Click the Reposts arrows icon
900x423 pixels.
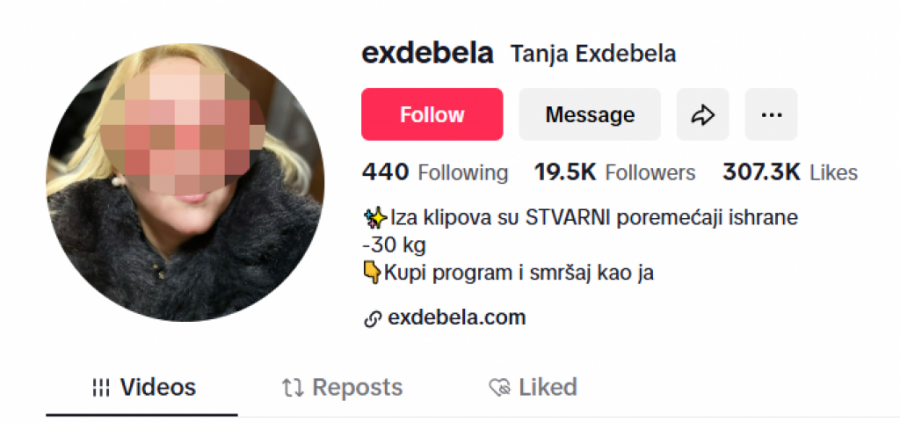(x=293, y=388)
